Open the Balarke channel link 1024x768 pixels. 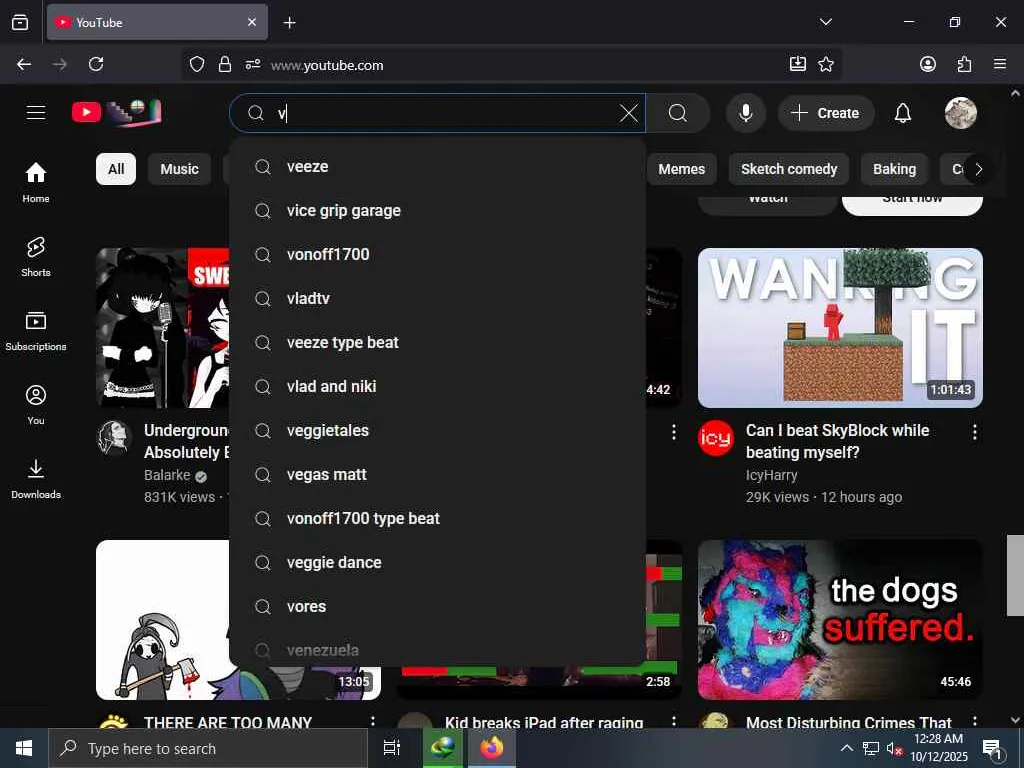167,475
